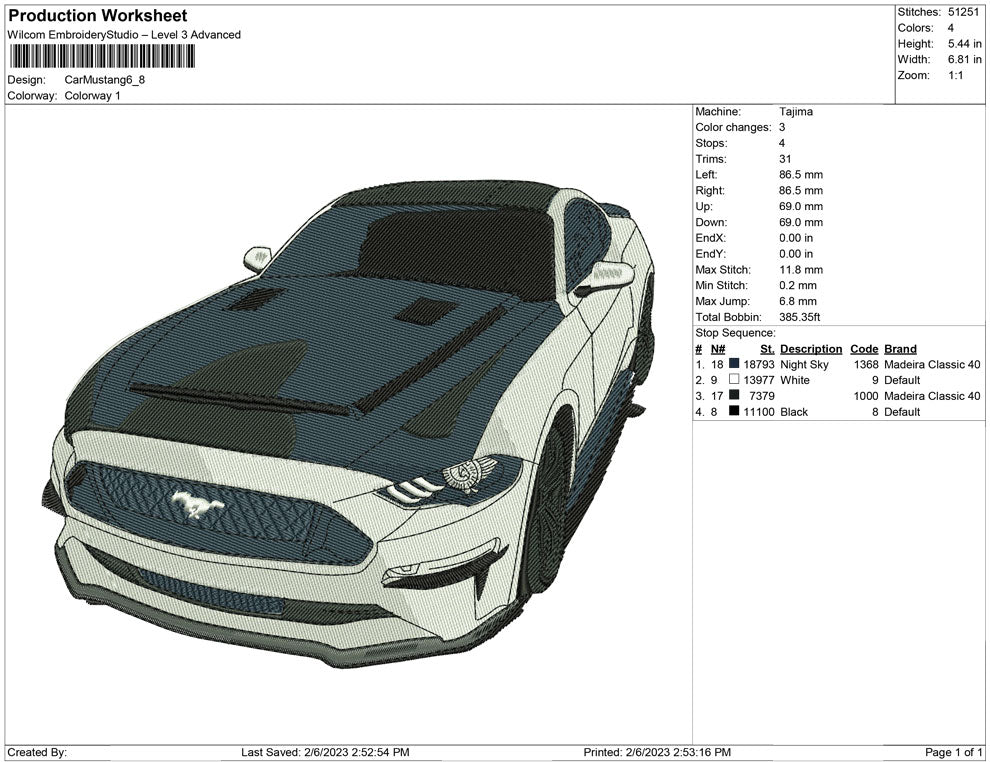Click the Description column header
The width and height of the screenshot is (990, 762).
pyautogui.click(x=810, y=349)
